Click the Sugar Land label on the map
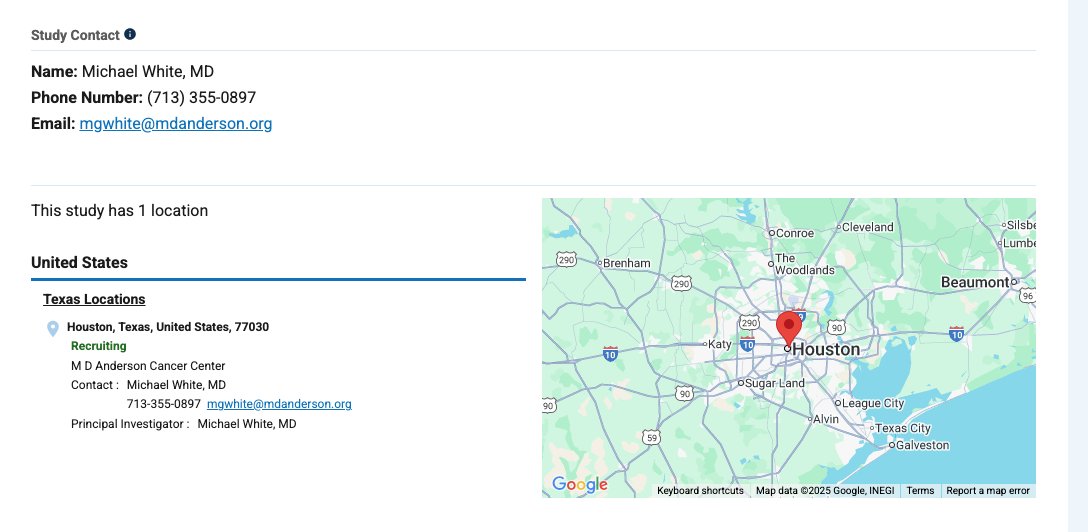 click(x=774, y=383)
